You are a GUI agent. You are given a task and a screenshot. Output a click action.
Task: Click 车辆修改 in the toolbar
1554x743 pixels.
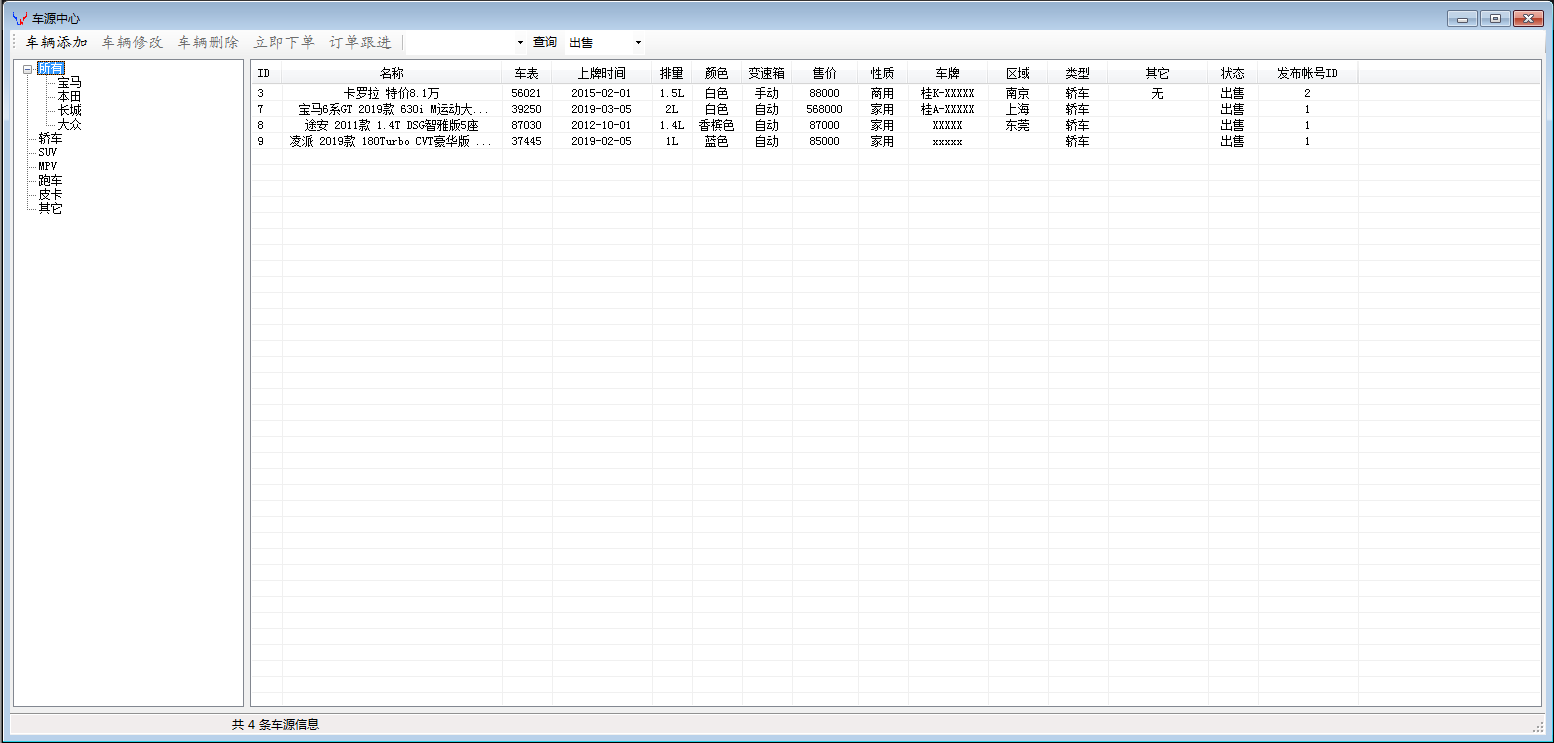[132, 42]
